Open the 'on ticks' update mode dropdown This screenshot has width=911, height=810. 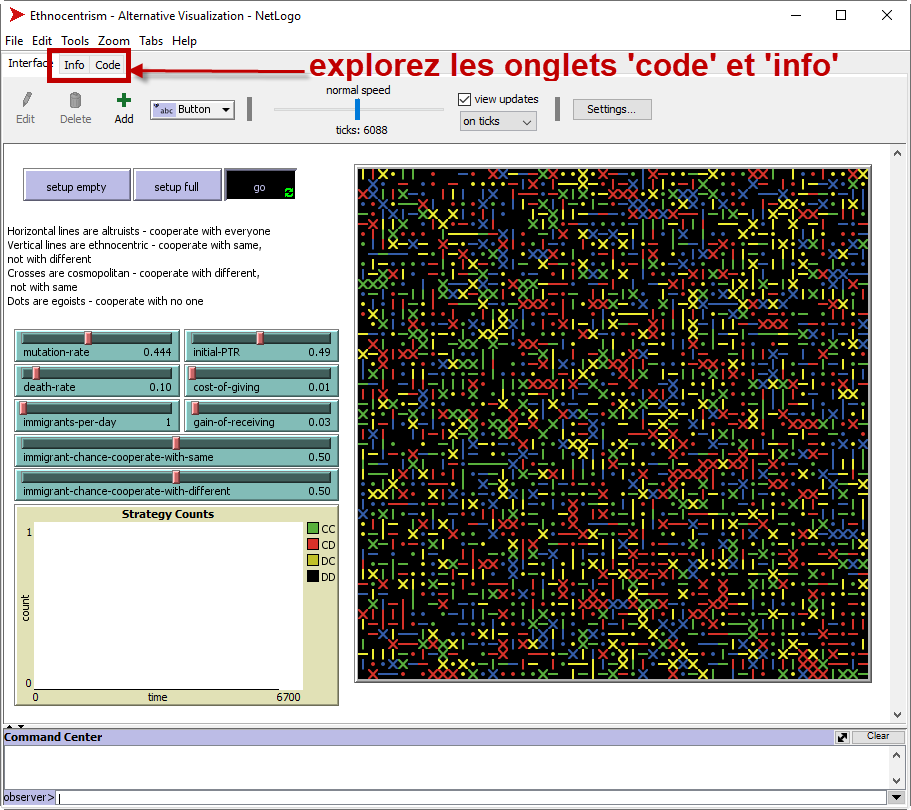pyautogui.click(x=498, y=121)
